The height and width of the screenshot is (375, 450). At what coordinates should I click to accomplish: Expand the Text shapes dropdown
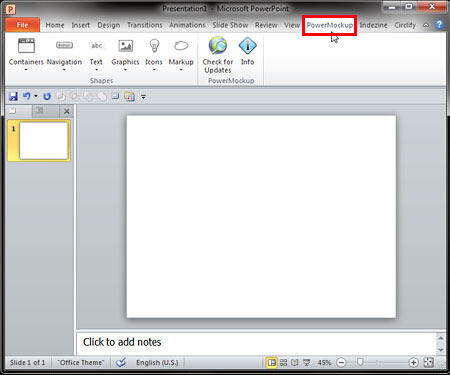(x=96, y=54)
